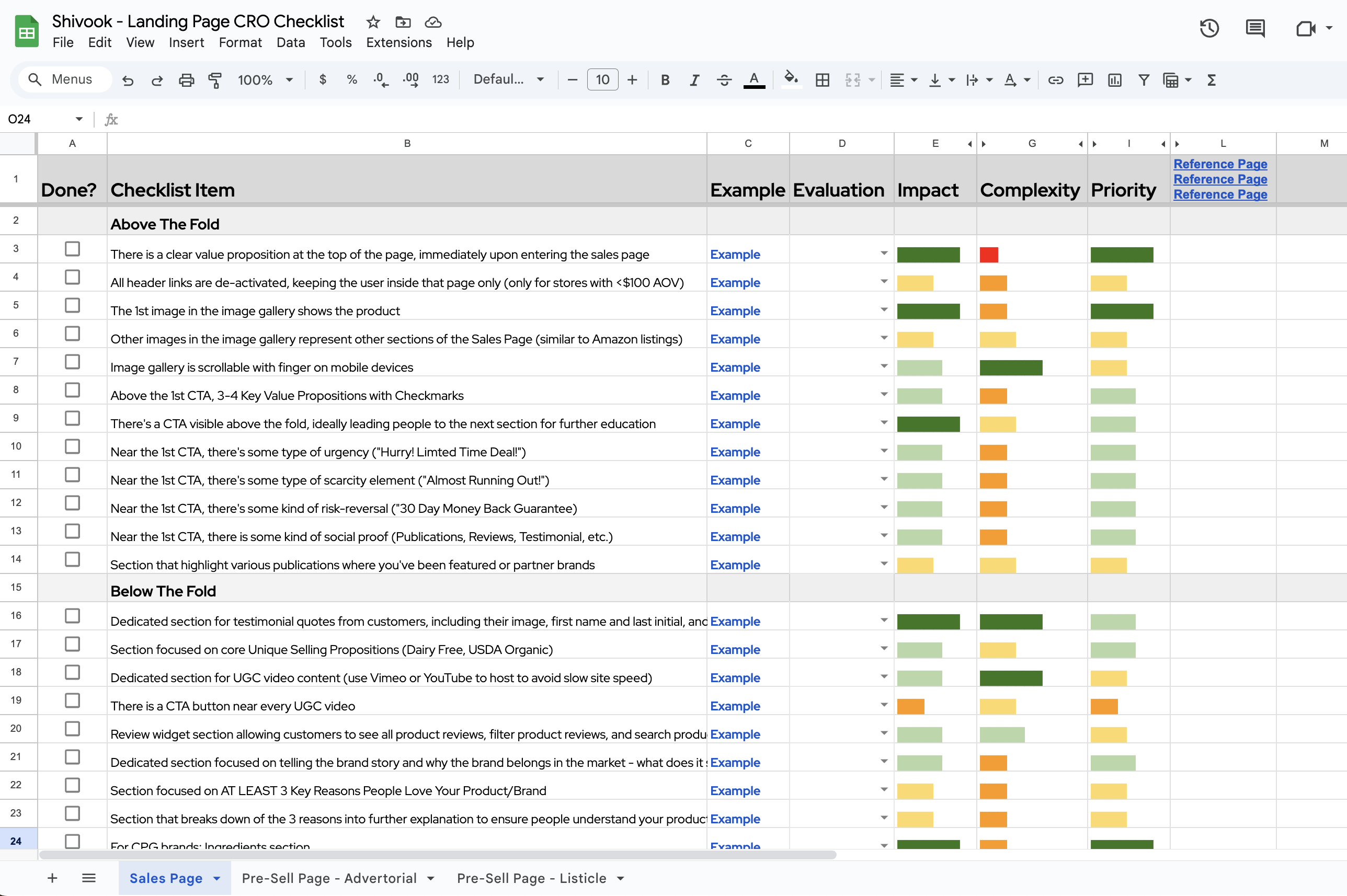Open Evaluation dropdown in row 5
Viewport: 1347px width, 896px height.
pos(884,309)
